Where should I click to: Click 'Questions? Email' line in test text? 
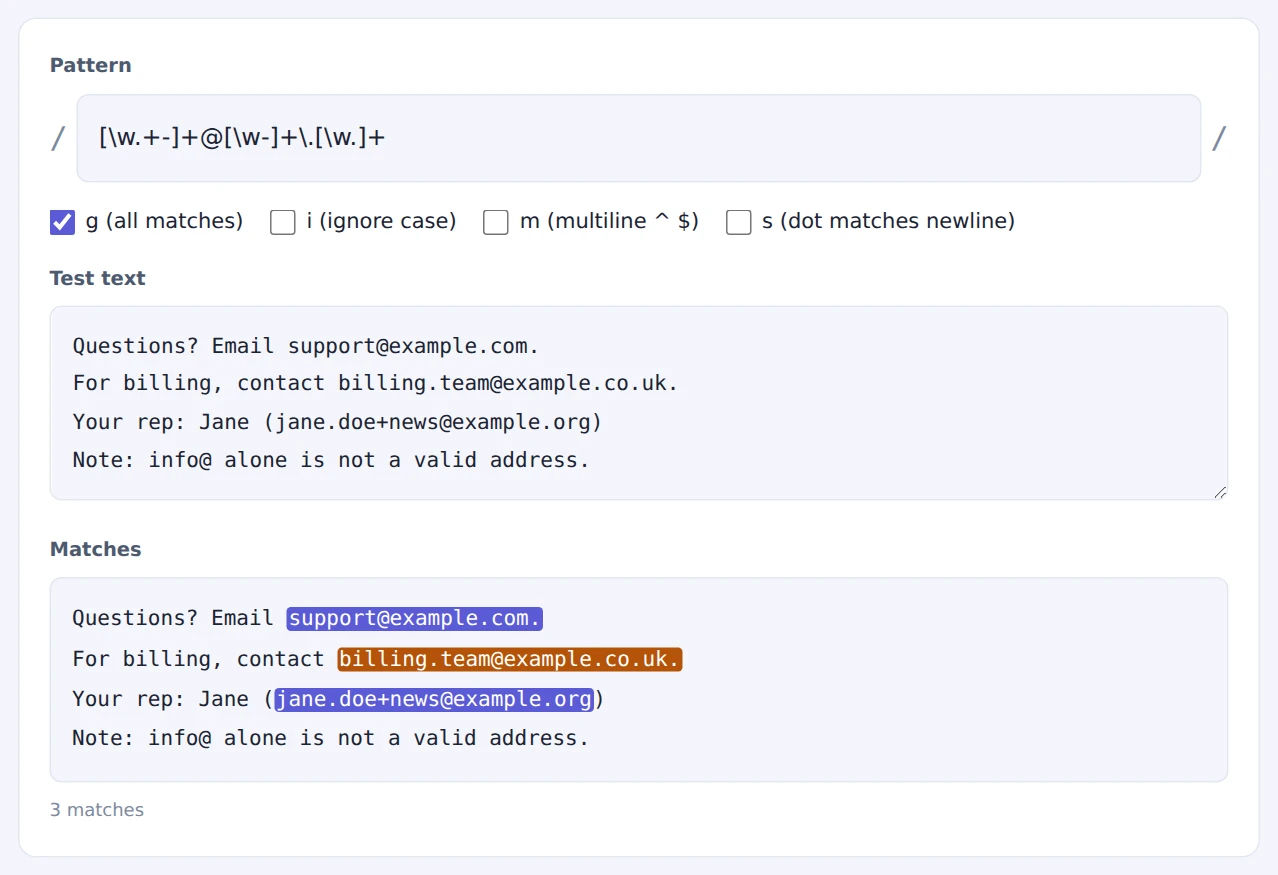pyautogui.click(x=306, y=346)
